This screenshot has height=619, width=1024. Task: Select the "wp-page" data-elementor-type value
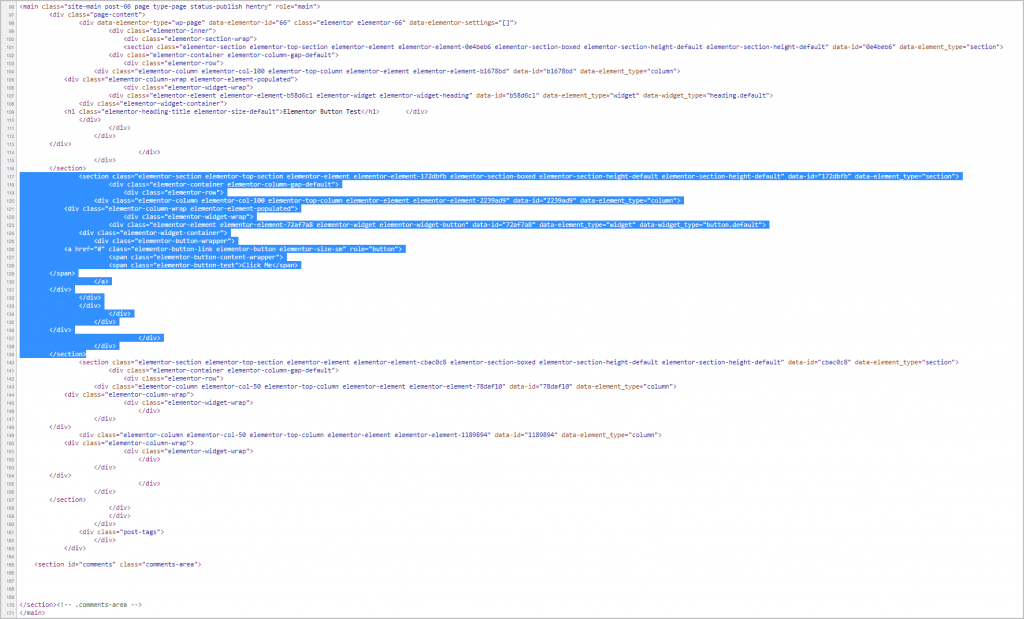pyautogui.click(x=186, y=23)
